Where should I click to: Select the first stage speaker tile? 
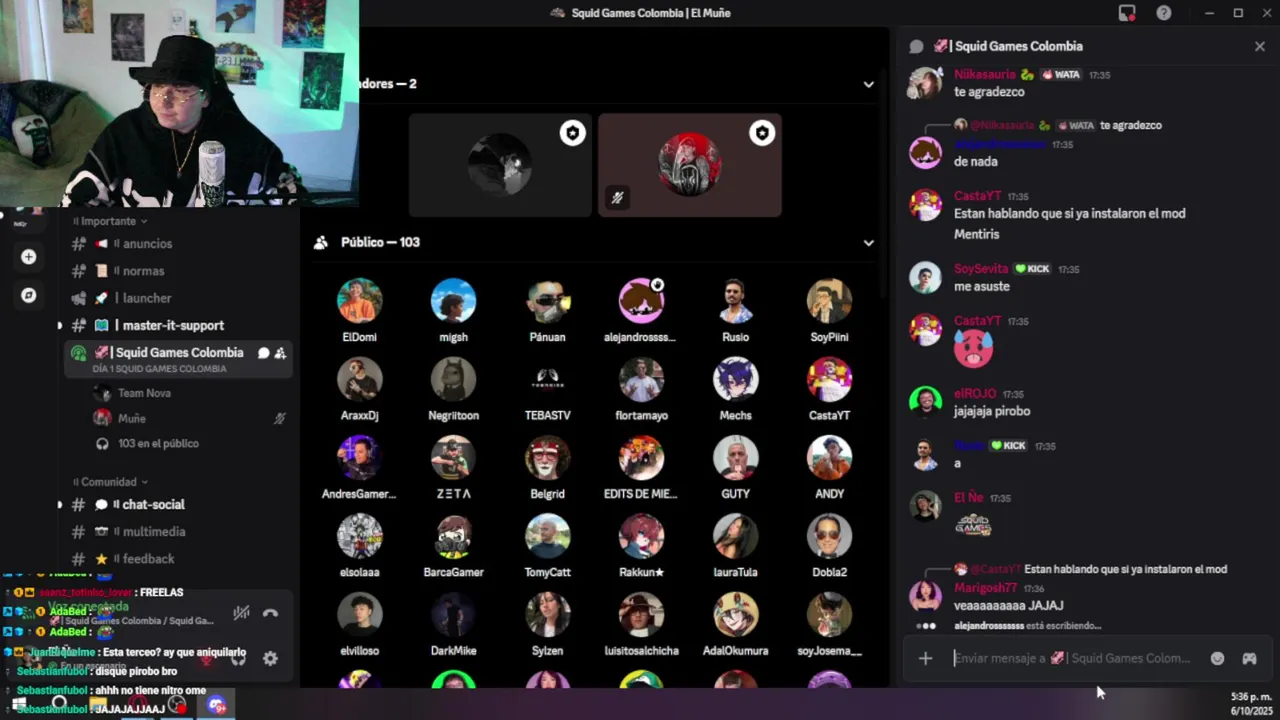coord(500,165)
